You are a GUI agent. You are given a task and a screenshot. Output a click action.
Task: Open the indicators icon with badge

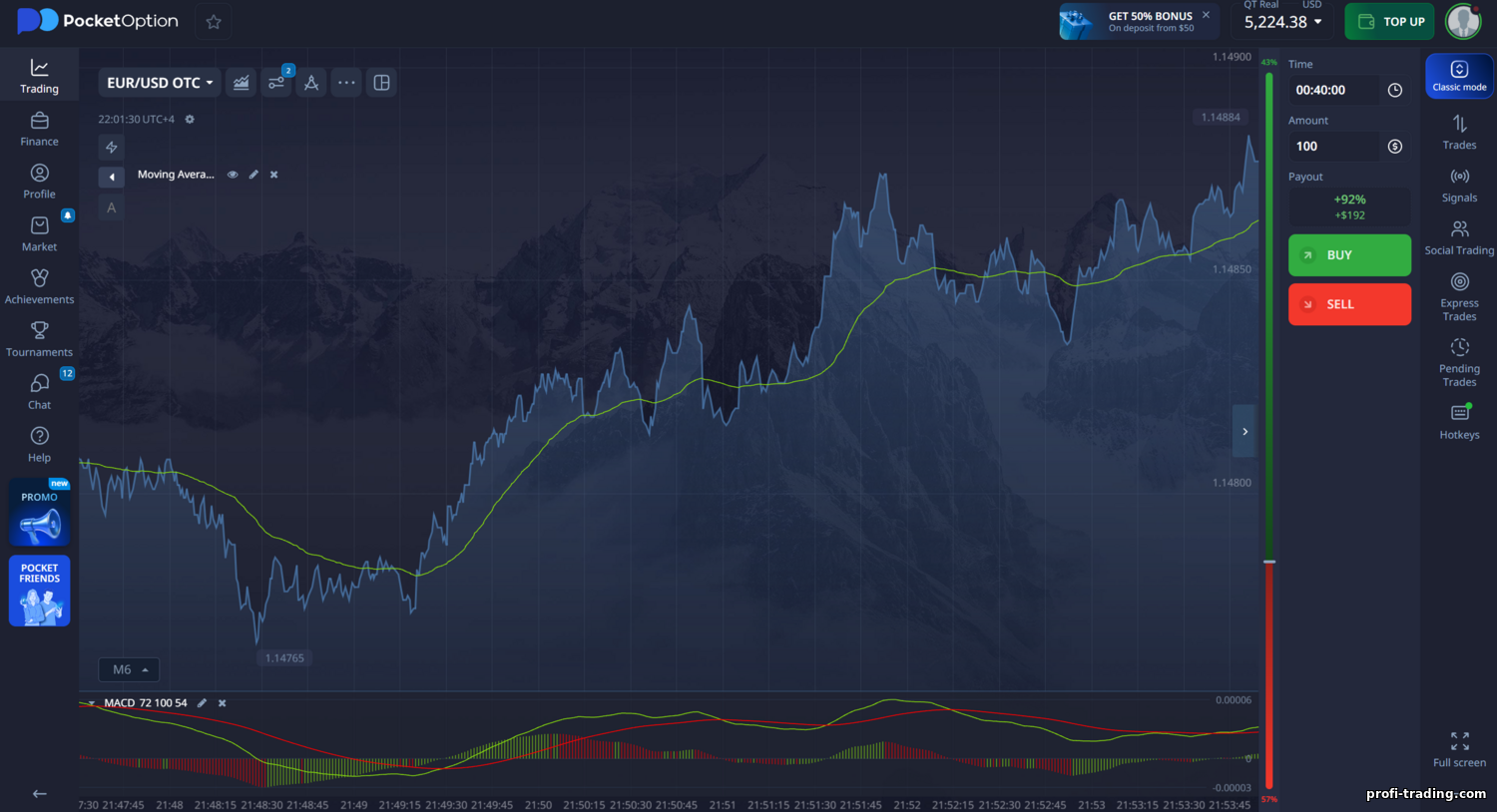[276, 83]
